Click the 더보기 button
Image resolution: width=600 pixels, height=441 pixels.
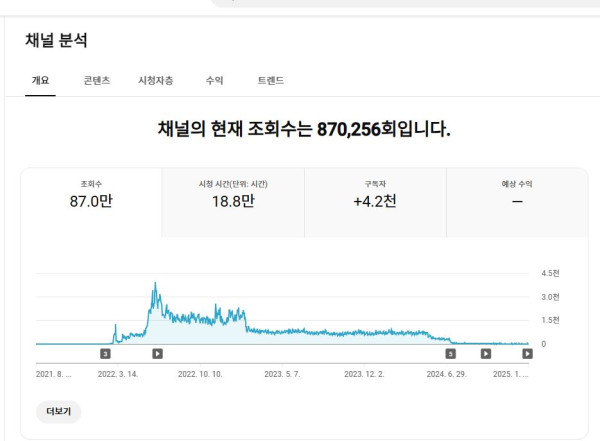pyautogui.click(x=58, y=411)
